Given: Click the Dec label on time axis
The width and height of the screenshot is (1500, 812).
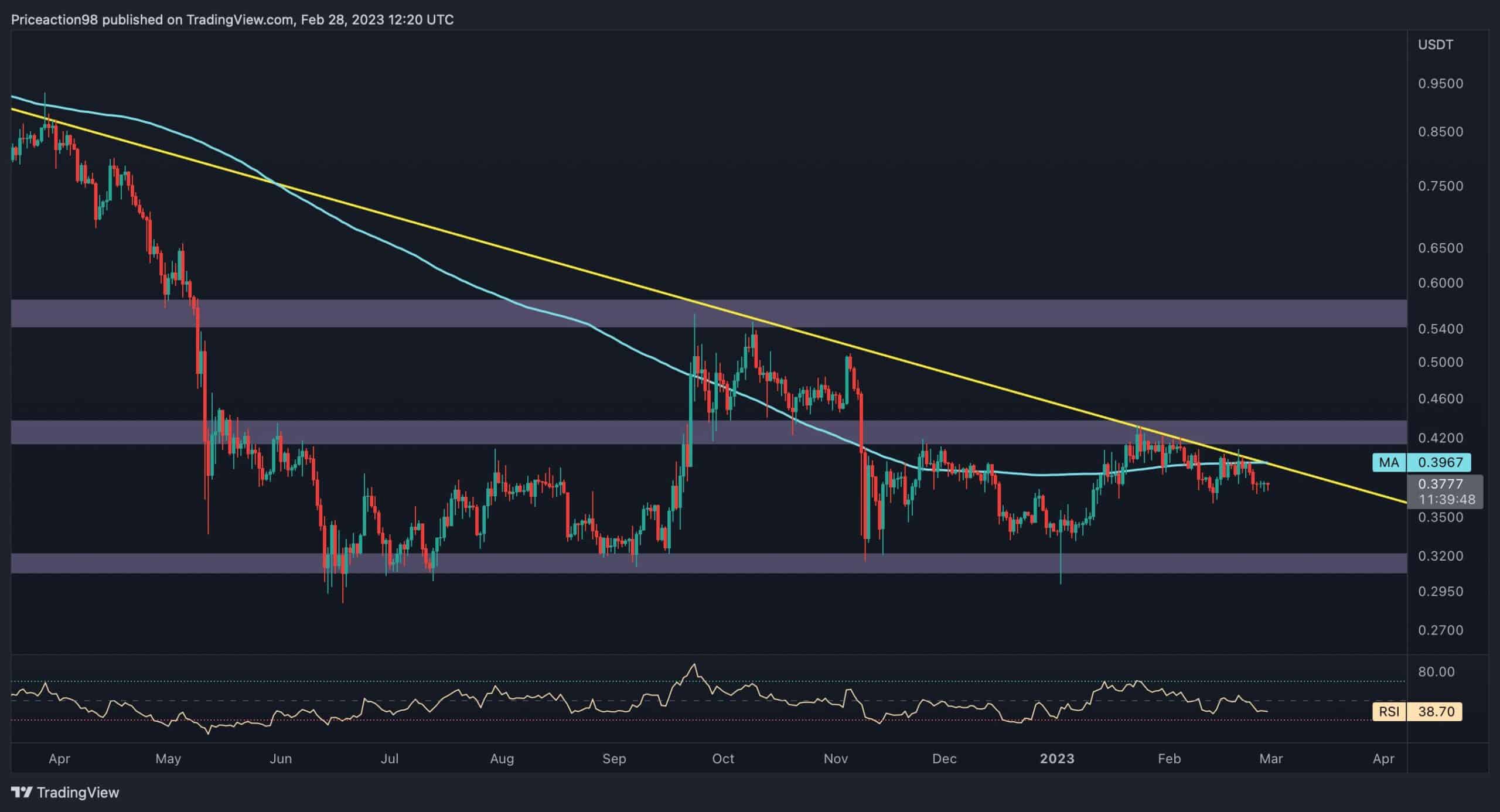Looking at the screenshot, I should (x=945, y=759).
